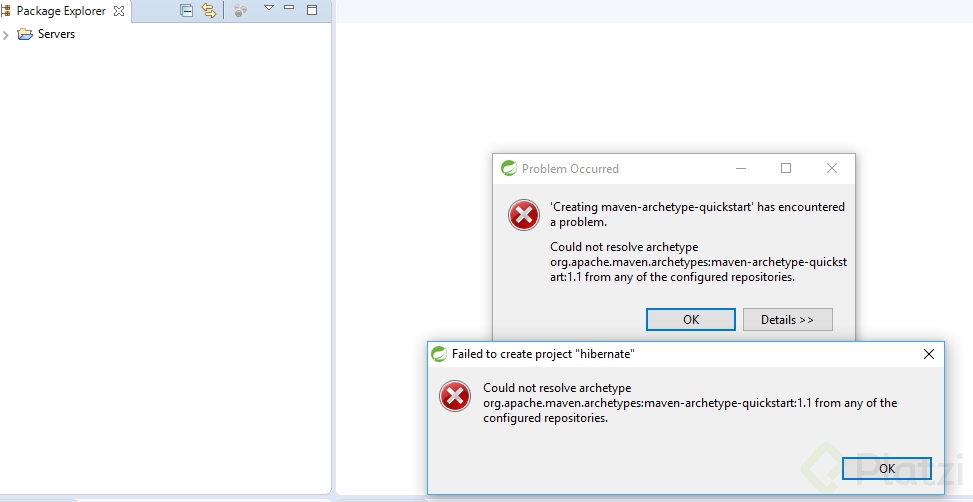This screenshot has width=973, height=502.
Task: Click "Could not resolve archetype" text in Problem Occurred
Action: [x=624, y=246]
